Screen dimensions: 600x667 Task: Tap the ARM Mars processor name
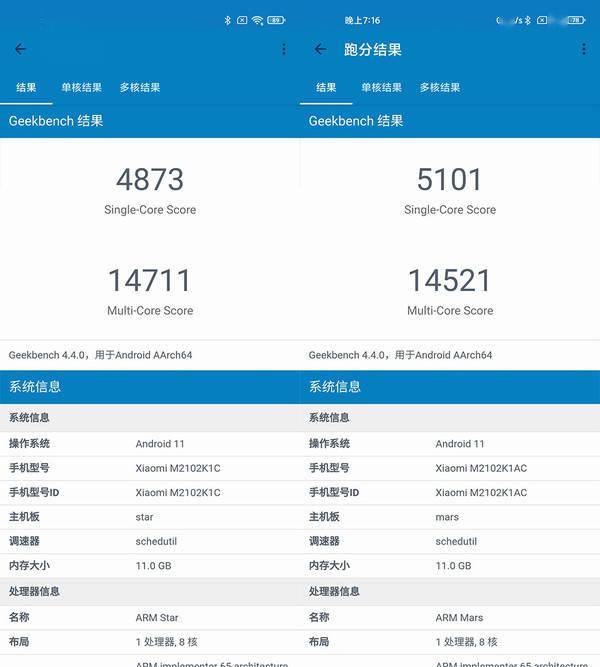click(x=459, y=618)
